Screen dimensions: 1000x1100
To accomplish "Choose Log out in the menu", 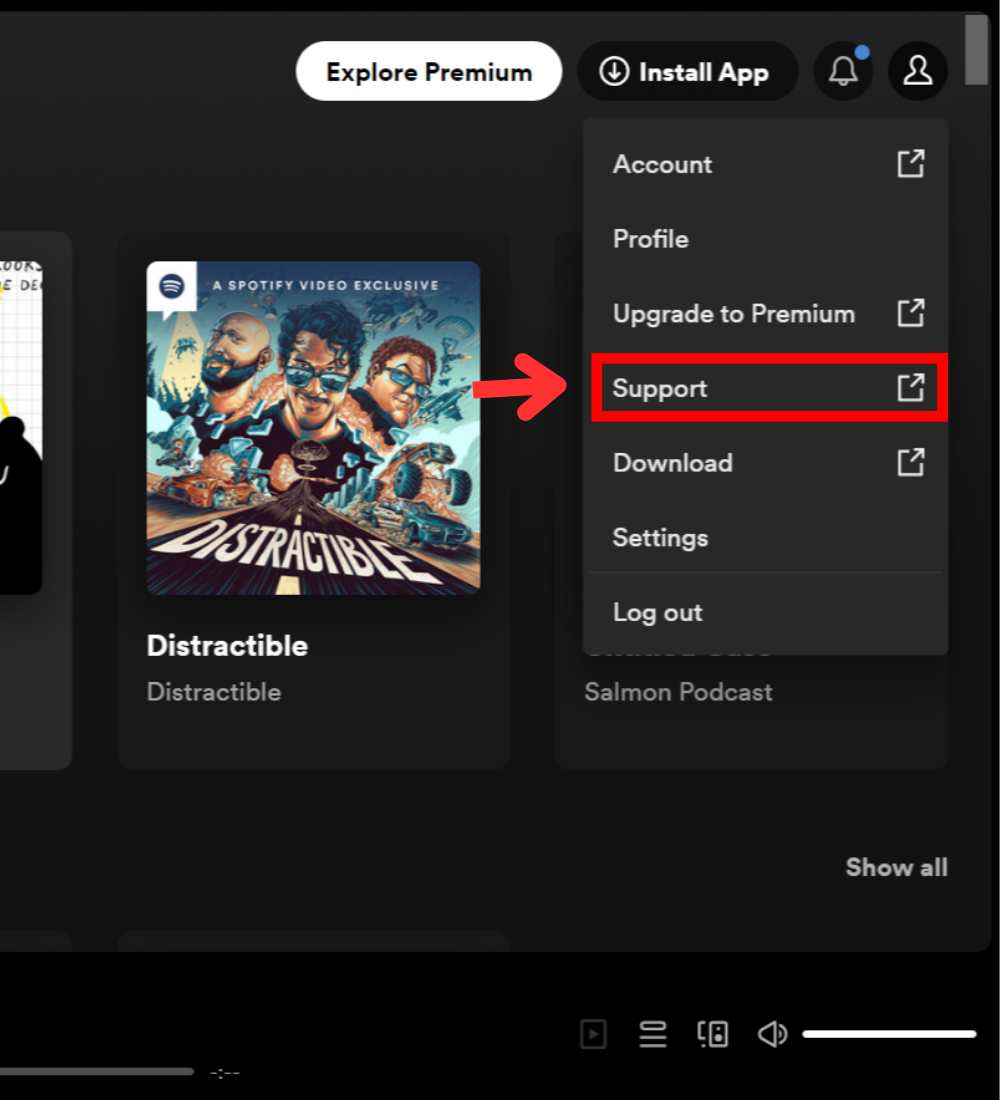I will point(658,612).
